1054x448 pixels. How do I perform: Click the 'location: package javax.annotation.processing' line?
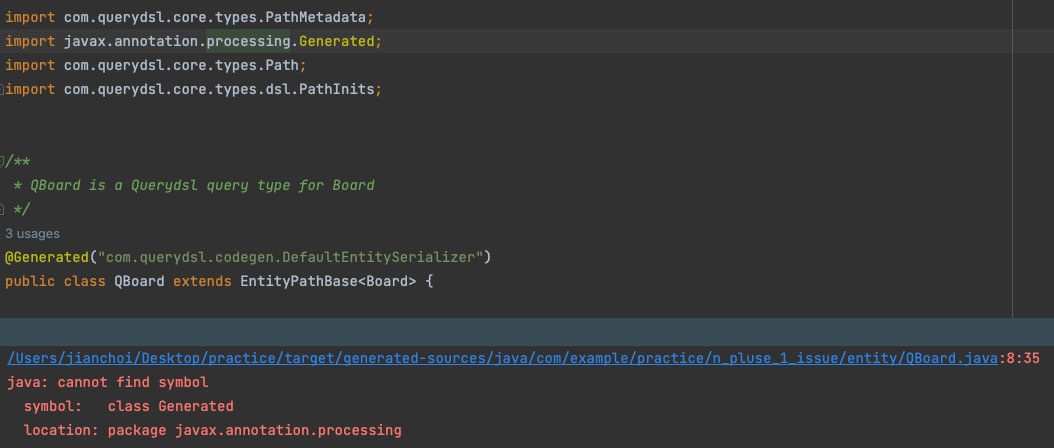click(212, 430)
